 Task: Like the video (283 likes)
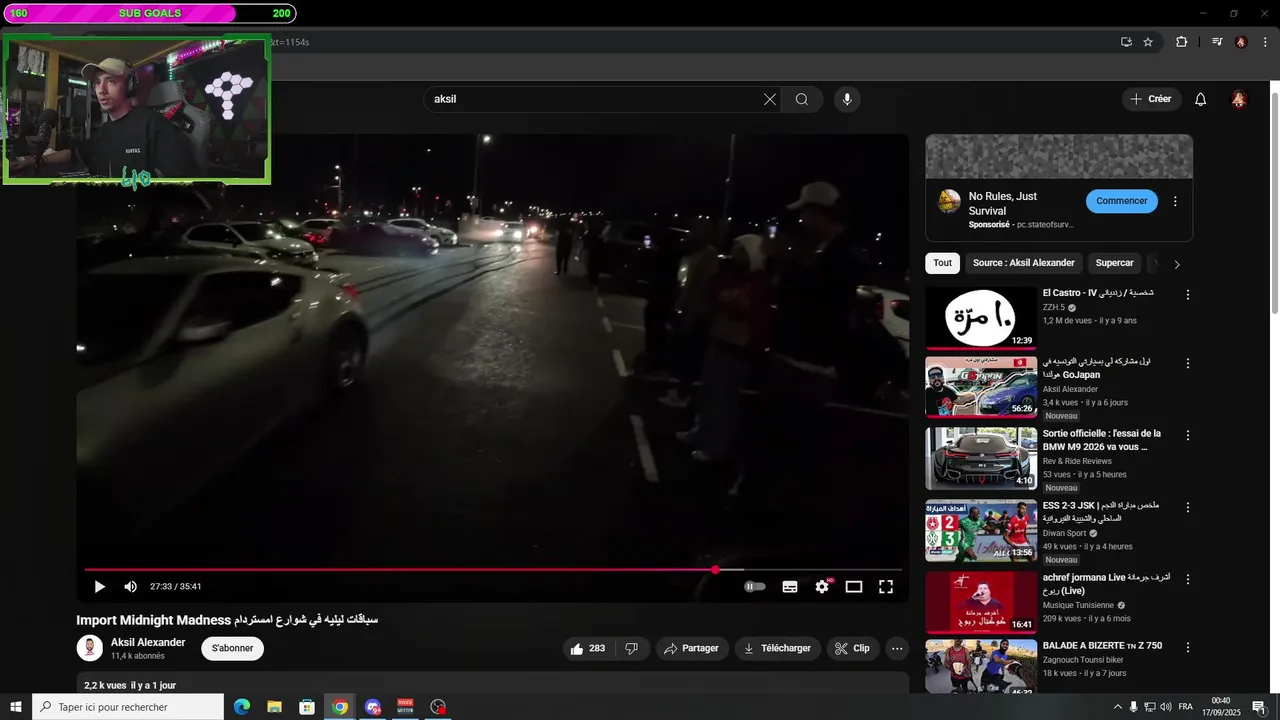click(589, 648)
